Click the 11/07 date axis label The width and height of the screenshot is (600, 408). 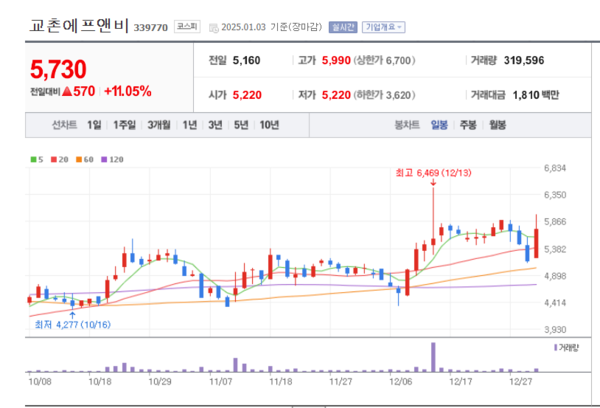click(220, 382)
